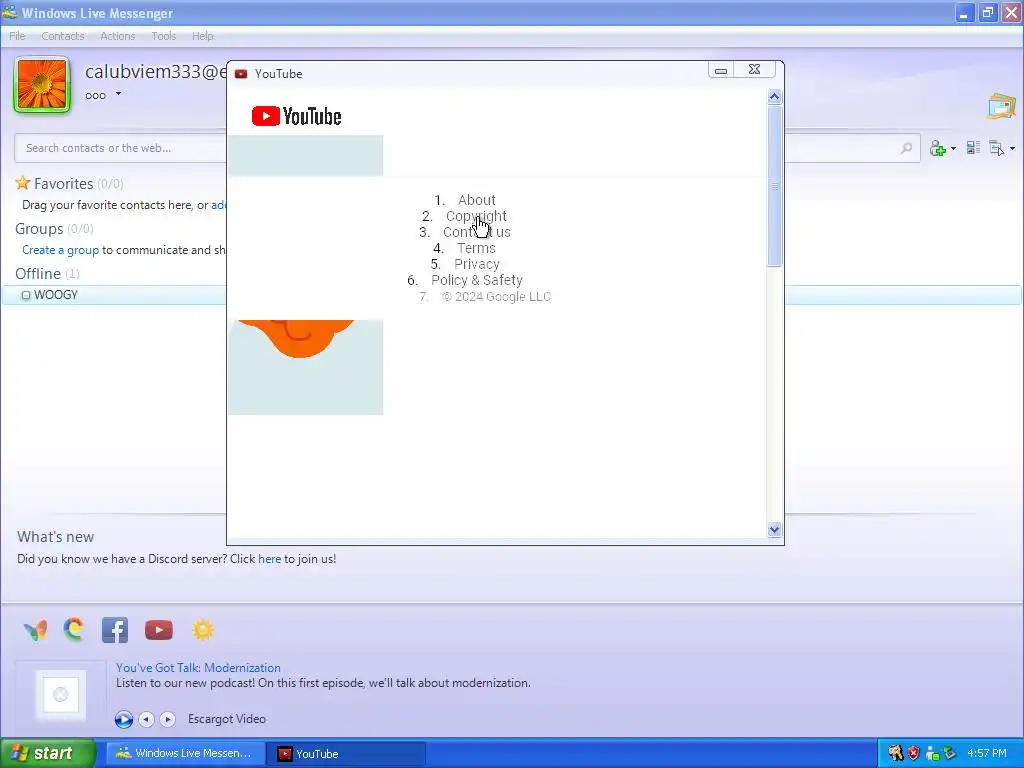Open the MSN butterfly icon in bottom bar
This screenshot has width=1024, height=768.
(35, 630)
